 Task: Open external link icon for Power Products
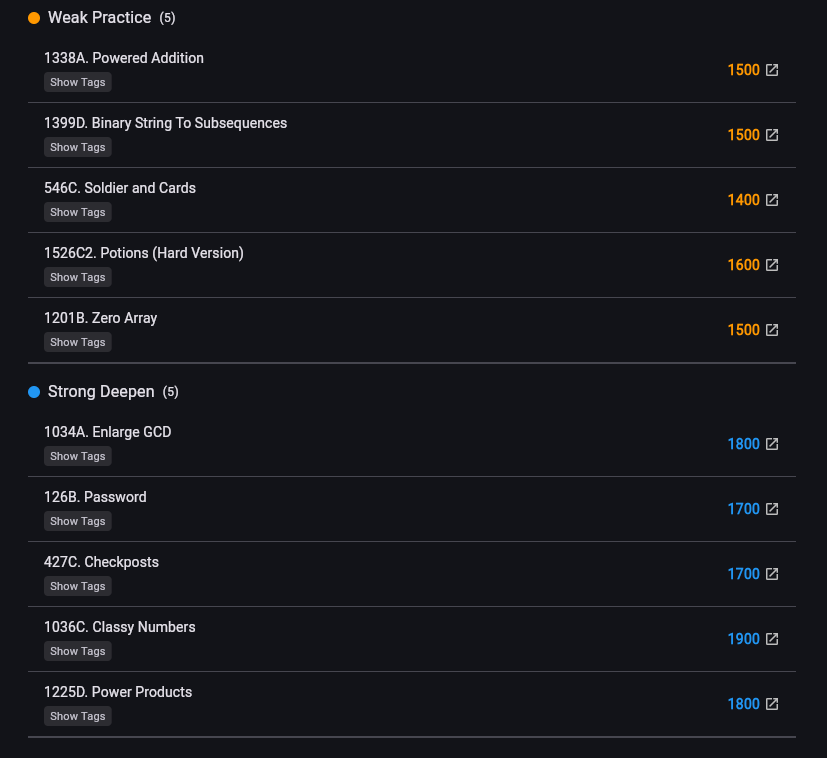[772, 704]
